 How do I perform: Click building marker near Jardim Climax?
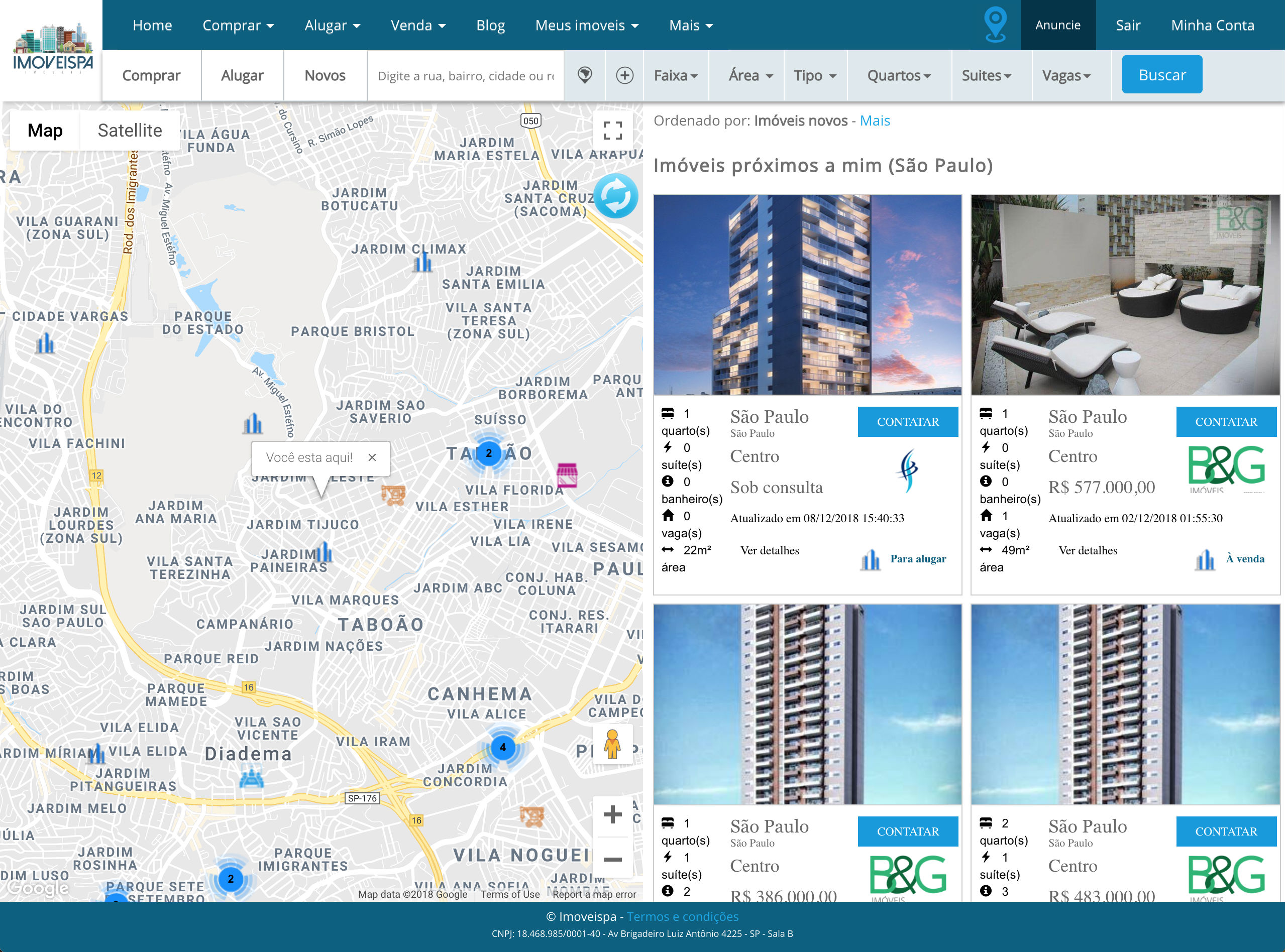tap(422, 262)
